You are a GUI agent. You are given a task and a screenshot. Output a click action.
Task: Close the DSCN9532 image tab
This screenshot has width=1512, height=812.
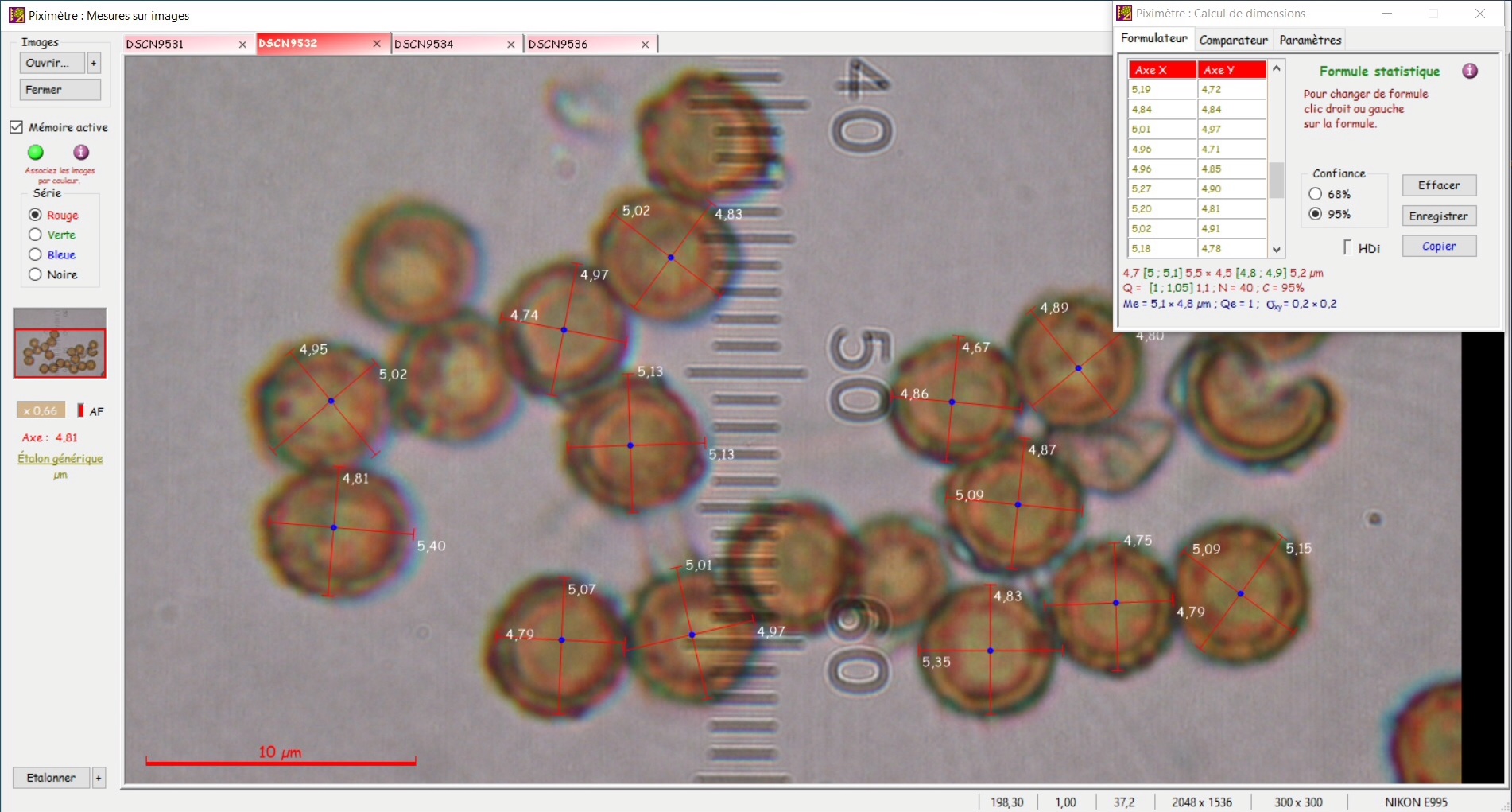[x=377, y=44]
